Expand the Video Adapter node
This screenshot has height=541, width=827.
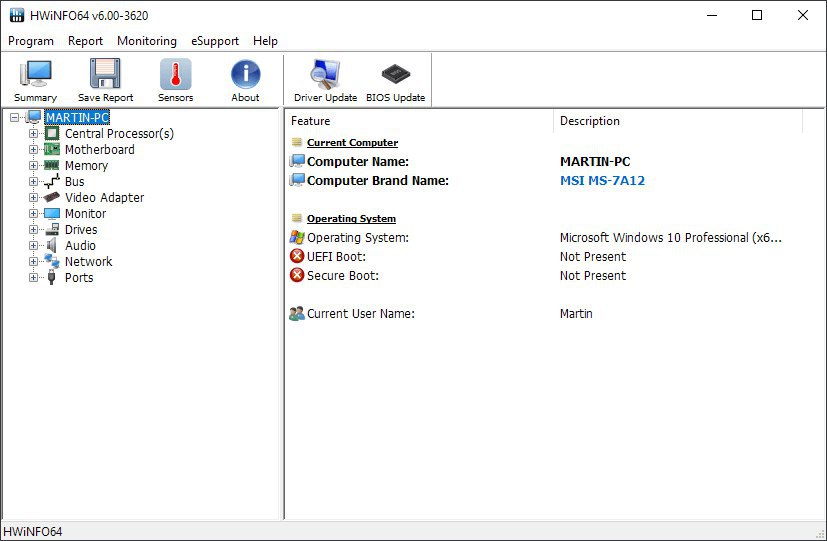click(33, 197)
